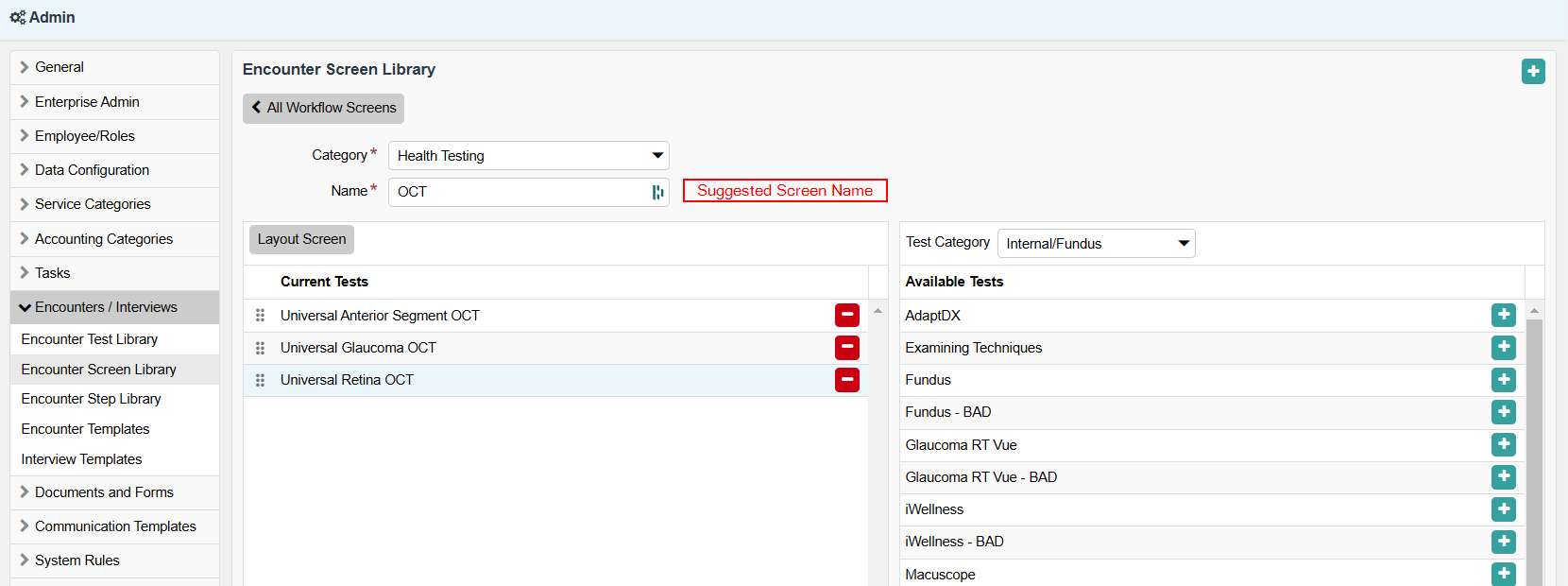The width and height of the screenshot is (1568, 586).
Task: Remove Universal Glaucoma OCT from current tests
Action: [846, 347]
